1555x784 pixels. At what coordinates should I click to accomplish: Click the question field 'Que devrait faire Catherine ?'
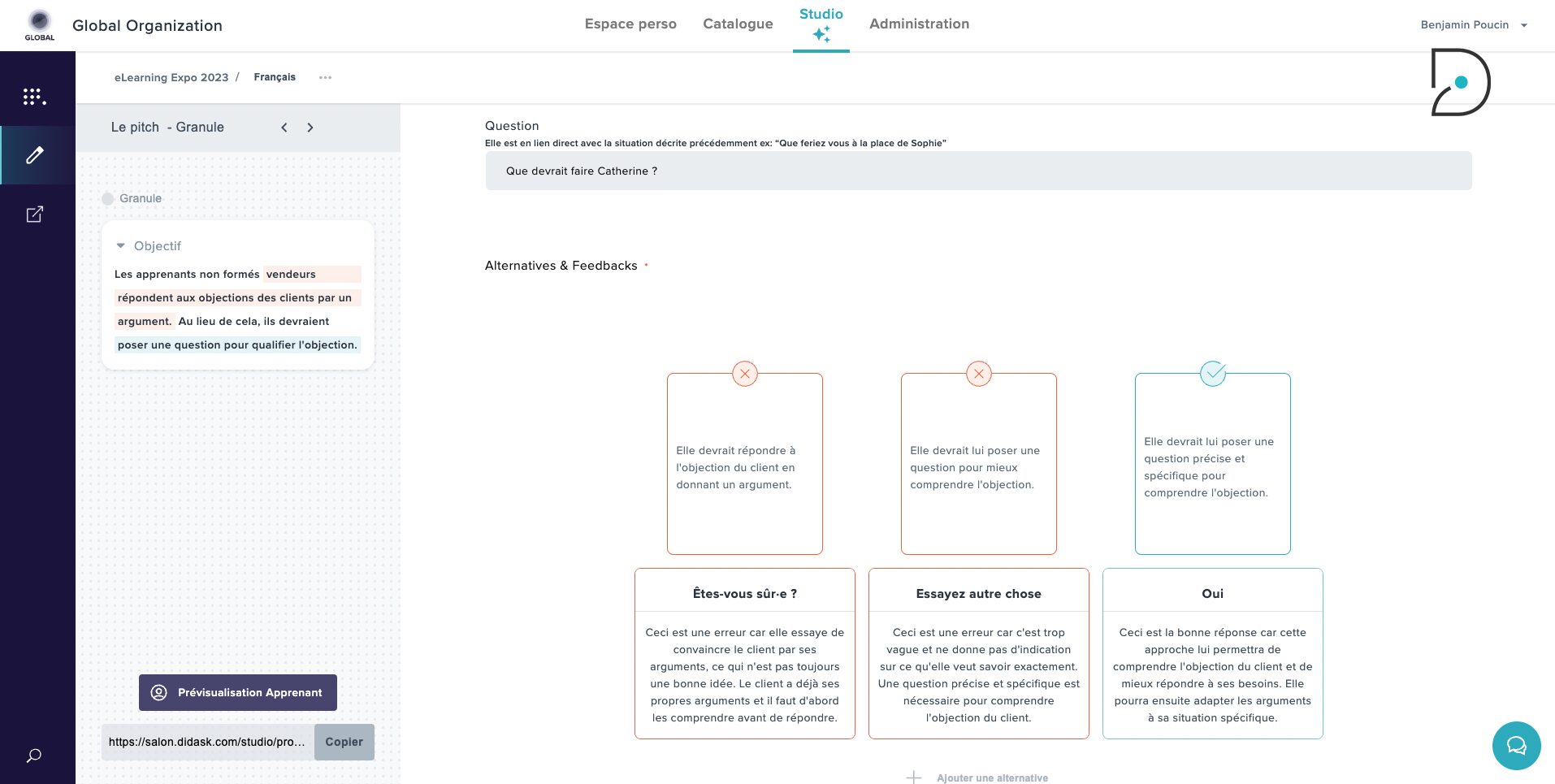pyautogui.click(x=978, y=171)
